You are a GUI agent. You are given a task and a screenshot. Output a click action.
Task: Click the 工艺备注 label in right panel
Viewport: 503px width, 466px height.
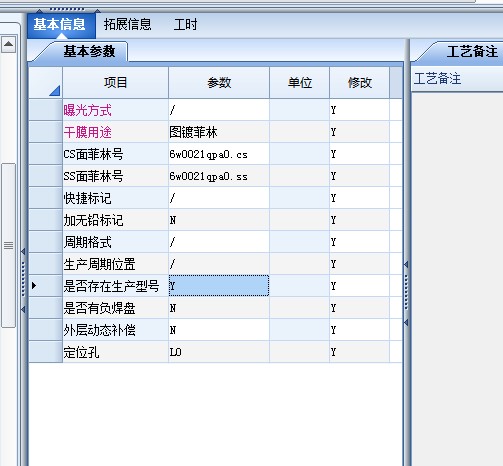[x=437, y=79]
